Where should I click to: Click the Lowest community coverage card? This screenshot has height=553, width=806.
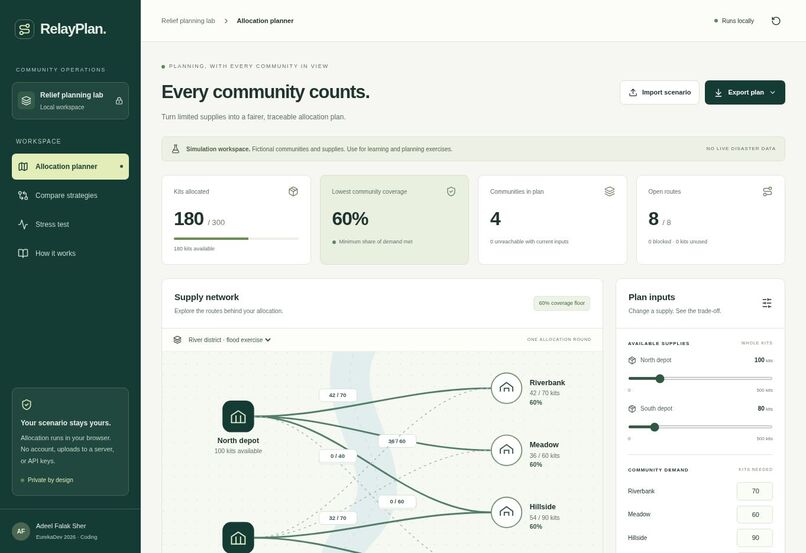pyautogui.click(x=394, y=220)
